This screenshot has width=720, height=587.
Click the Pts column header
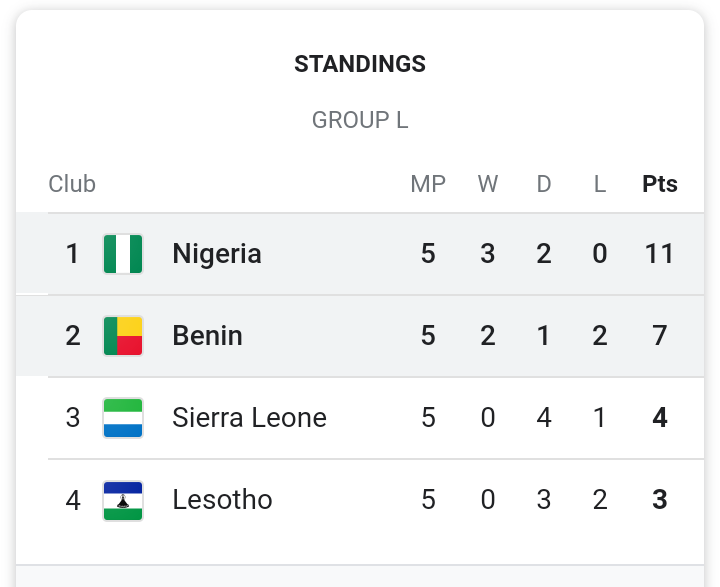660,184
